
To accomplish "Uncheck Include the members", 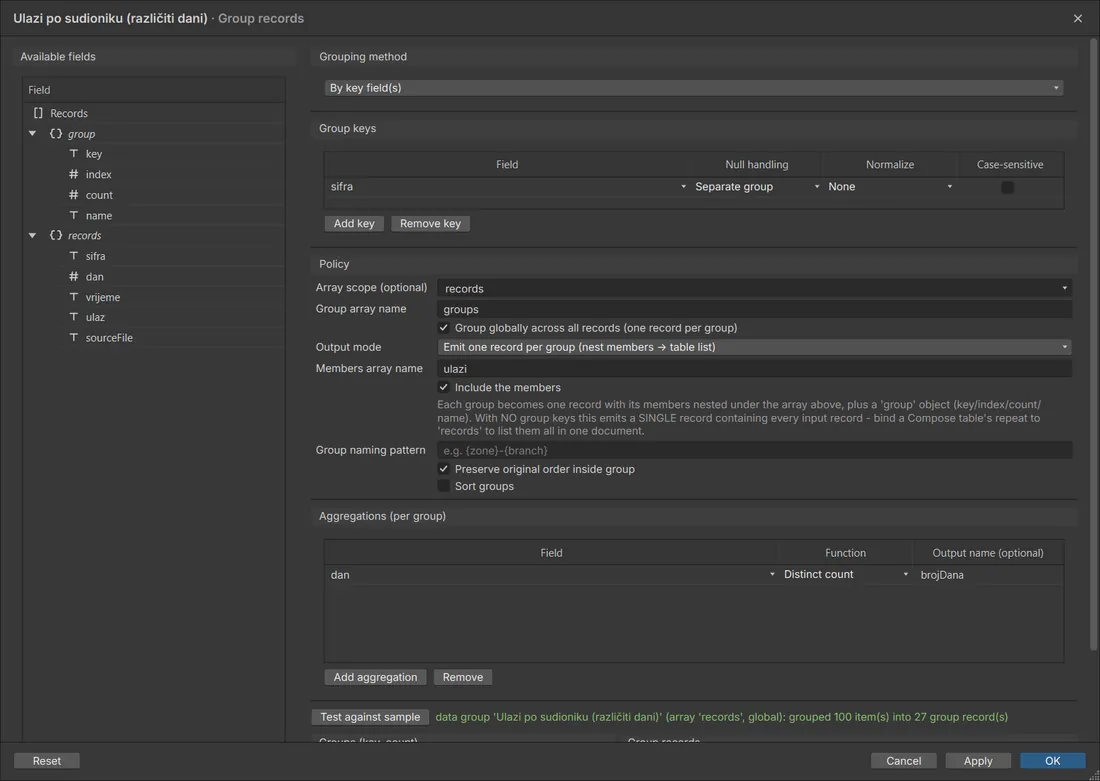I will click(x=443, y=387).
